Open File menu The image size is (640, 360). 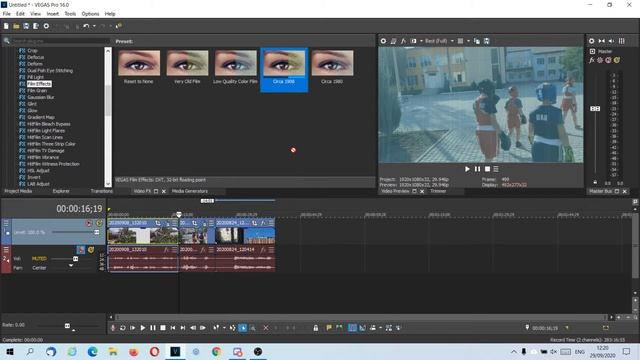pyautogui.click(x=7, y=14)
